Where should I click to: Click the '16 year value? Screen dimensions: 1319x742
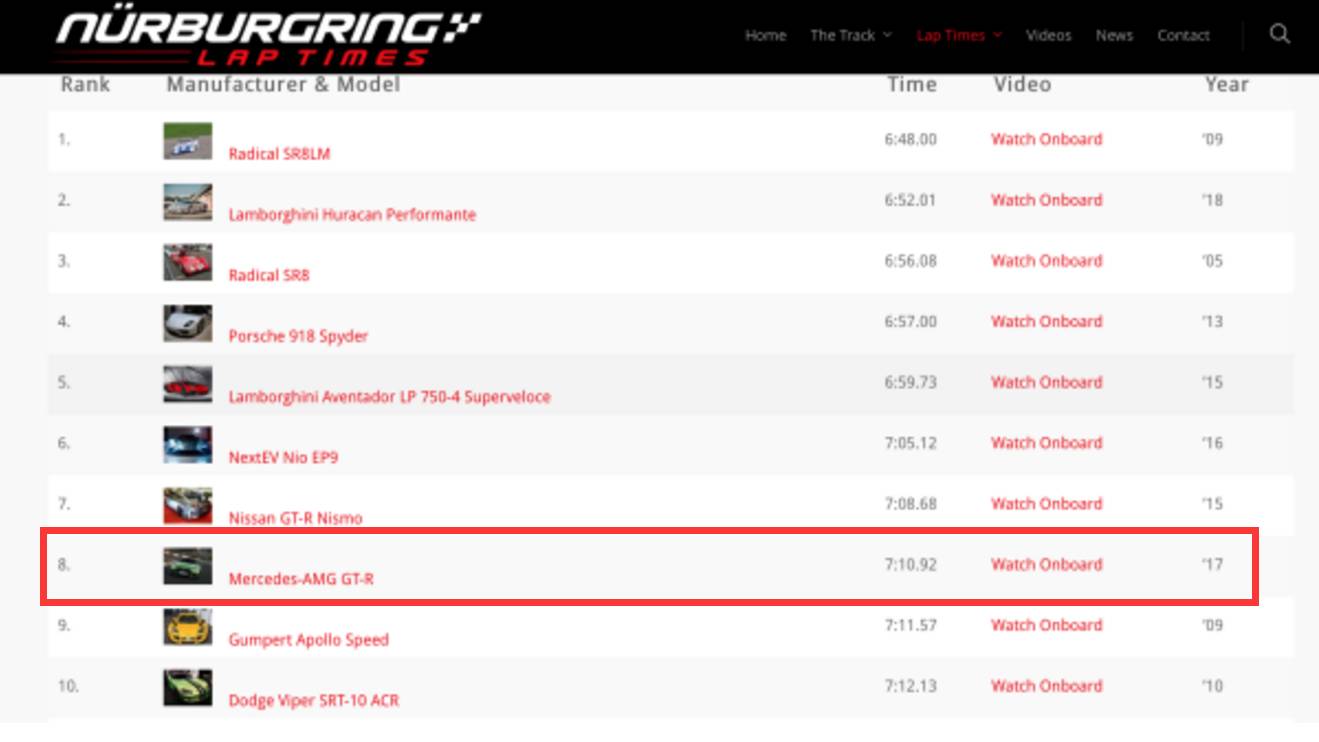coord(1213,443)
